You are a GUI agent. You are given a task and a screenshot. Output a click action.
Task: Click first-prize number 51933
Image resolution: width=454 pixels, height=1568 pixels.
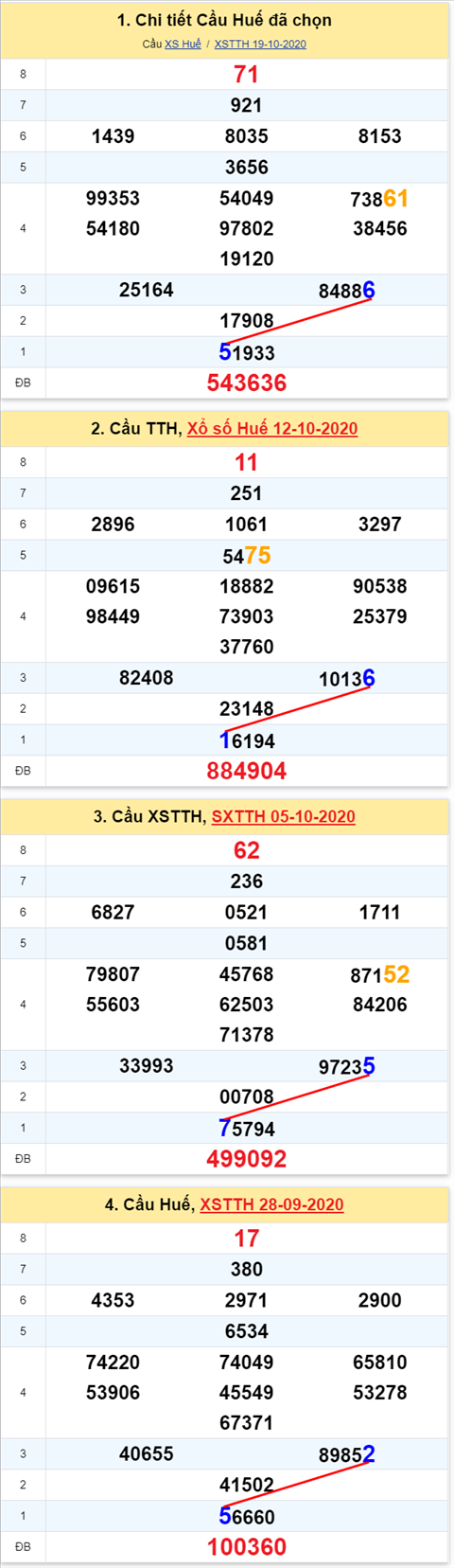(x=247, y=352)
